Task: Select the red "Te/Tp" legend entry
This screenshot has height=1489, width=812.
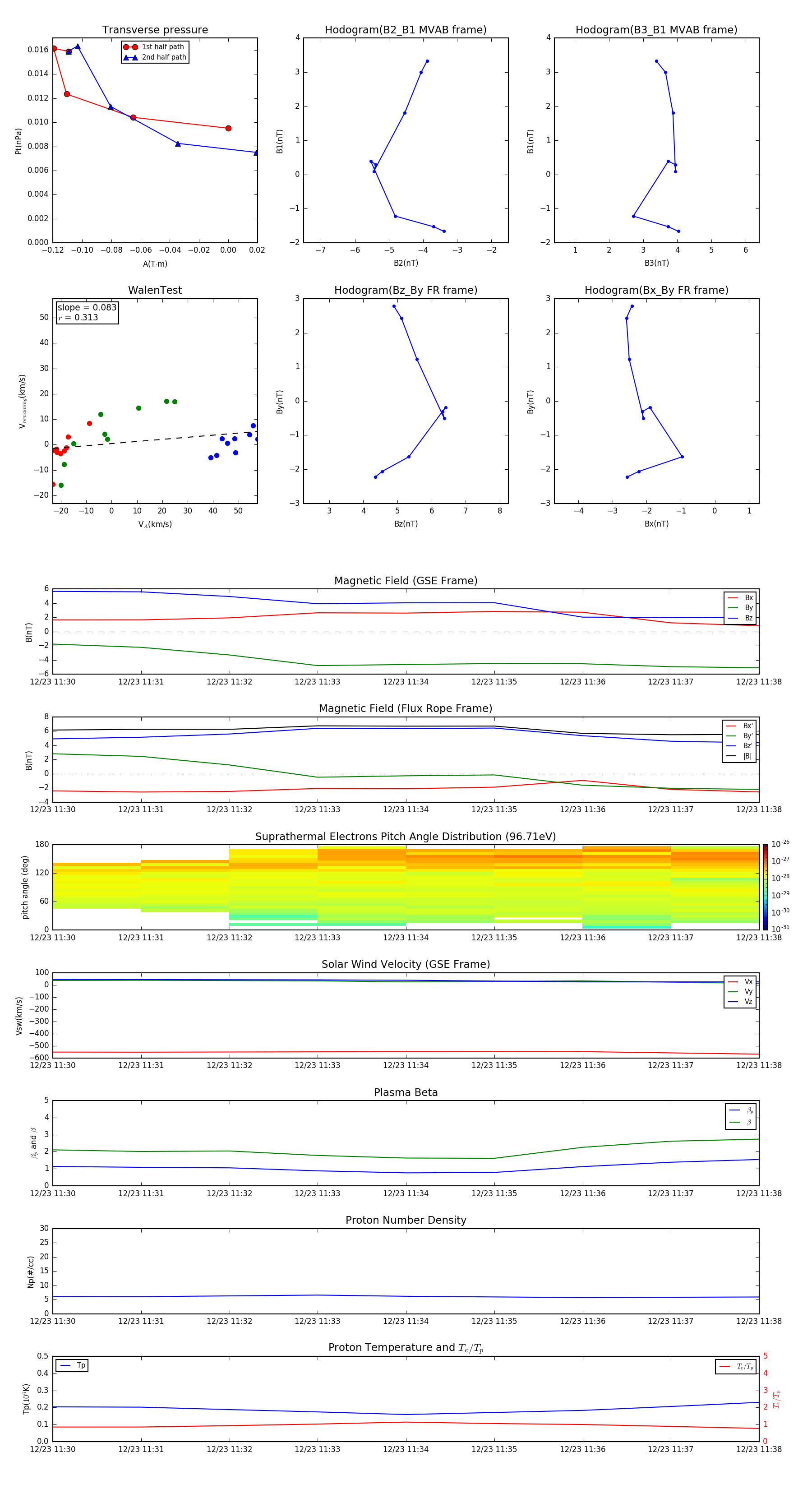Action: [x=736, y=1366]
